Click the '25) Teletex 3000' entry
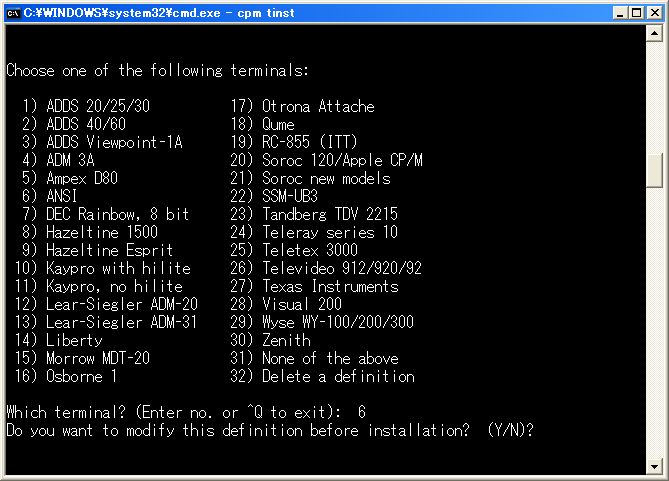Viewport: 669px width, 481px height. tap(294, 250)
